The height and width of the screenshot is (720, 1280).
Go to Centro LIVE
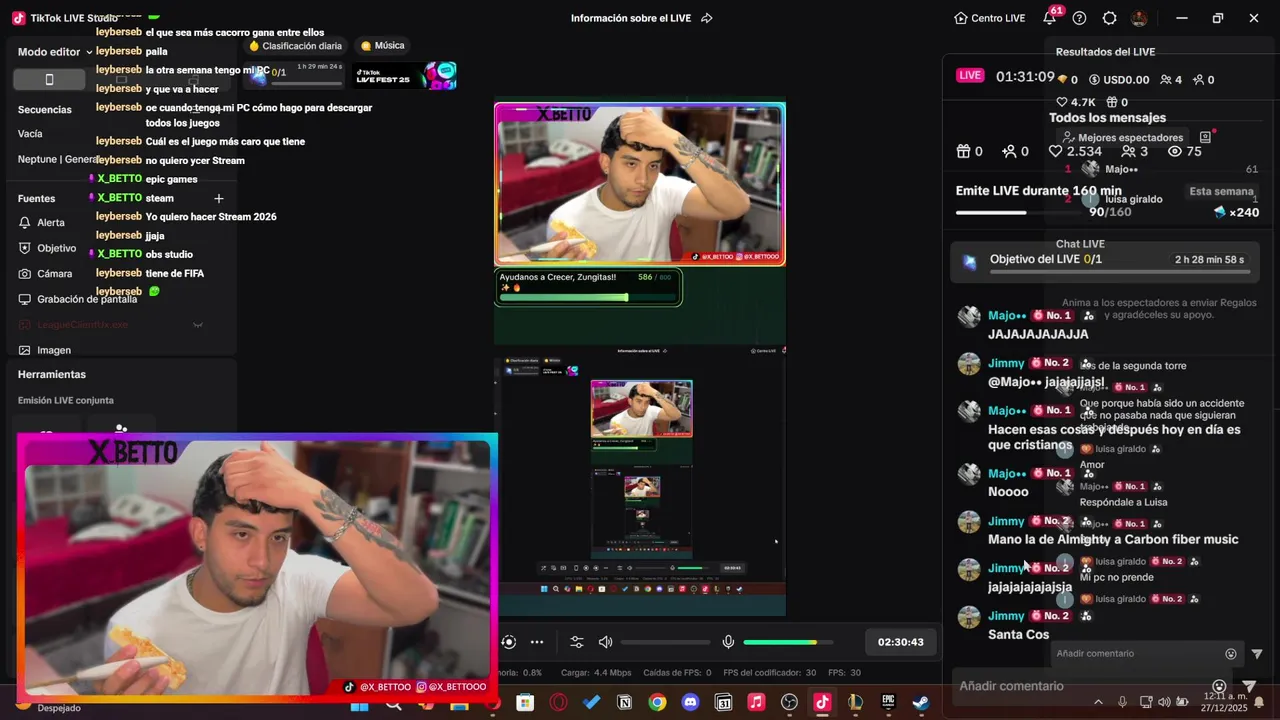coord(989,18)
